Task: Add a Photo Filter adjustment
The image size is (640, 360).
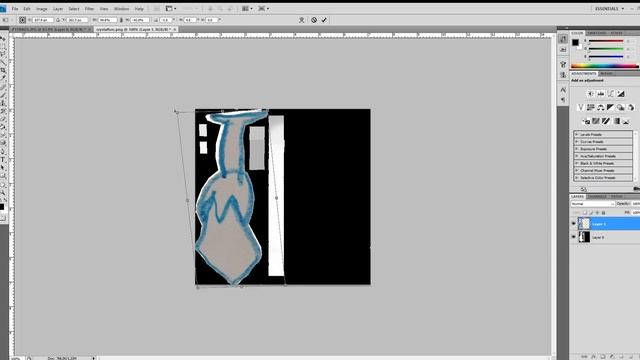Action: tap(620, 107)
